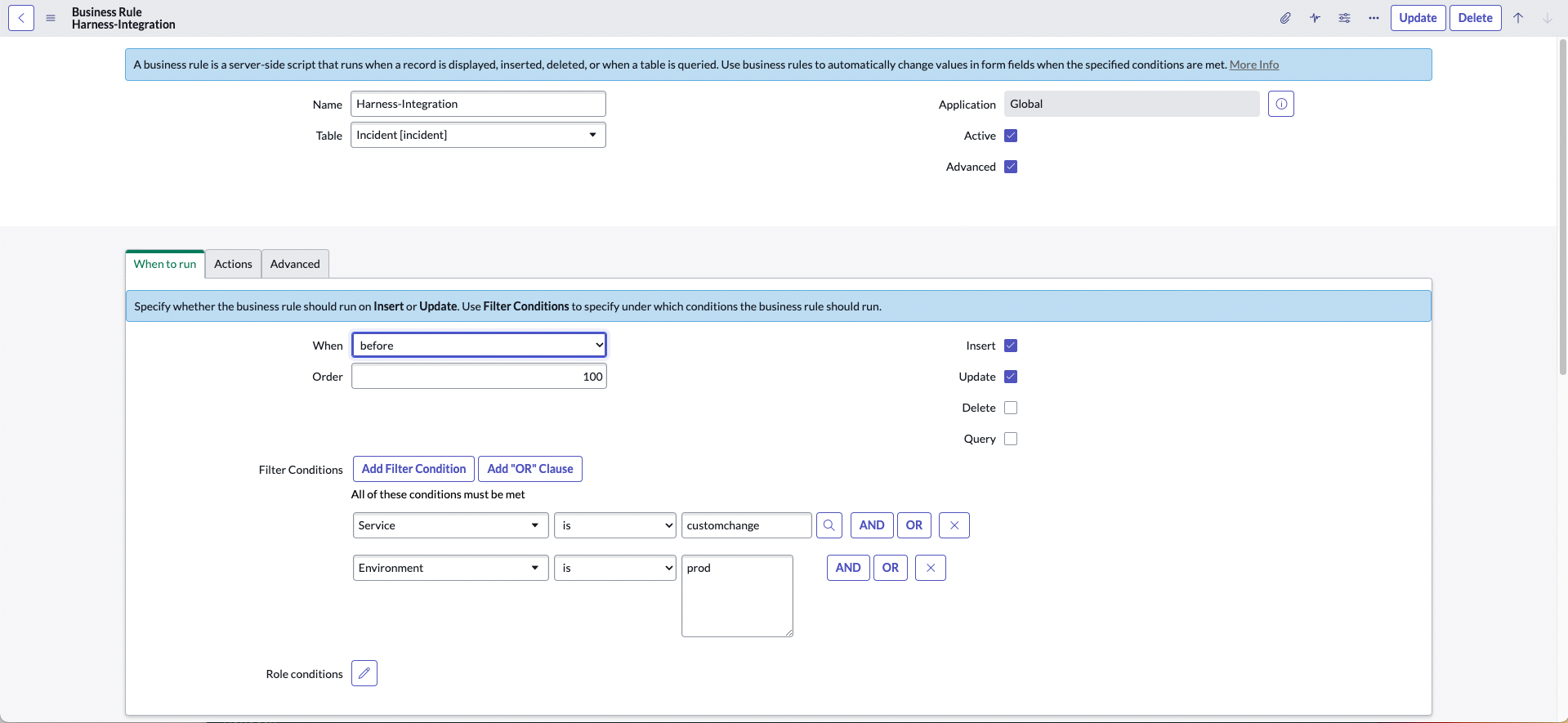
Task: Click the personalize form settings icon
Action: tap(1344, 18)
